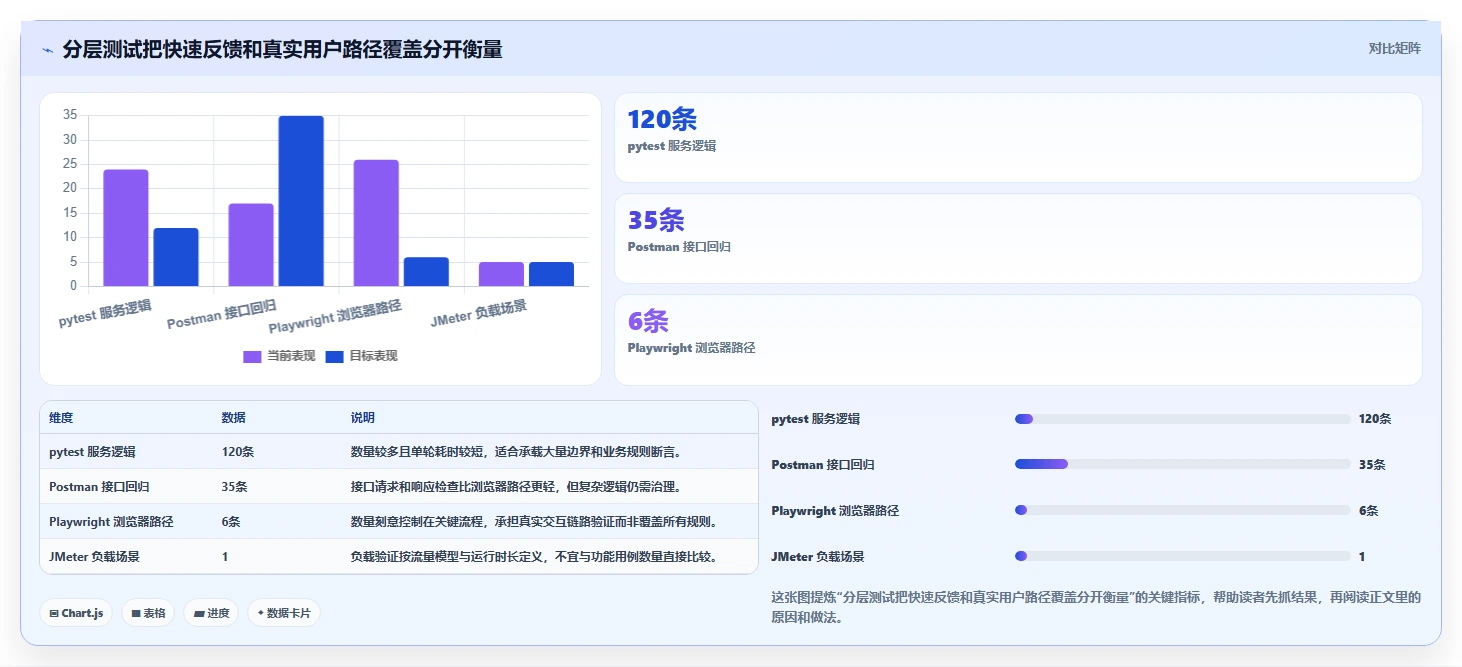Click the 35 y-axis tick label
Image resolution: width=1462 pixels, height=667 pixels.
click(x=69, y=115)
